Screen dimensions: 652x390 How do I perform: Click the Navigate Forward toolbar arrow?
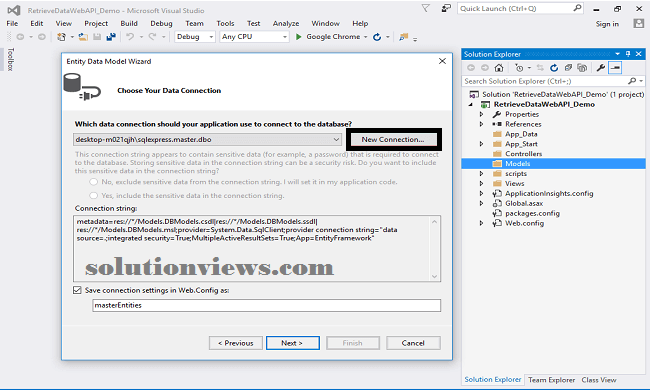(x=42, y=37)
